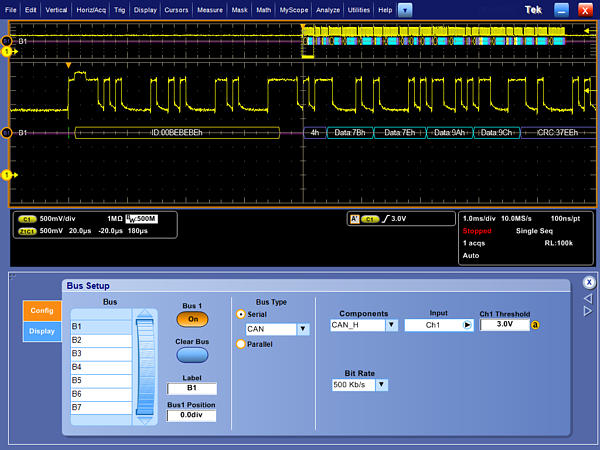This screenshot has width=600, height=450.
Task: Click the trigger A indicator badge
Action: tap(353, 217)
